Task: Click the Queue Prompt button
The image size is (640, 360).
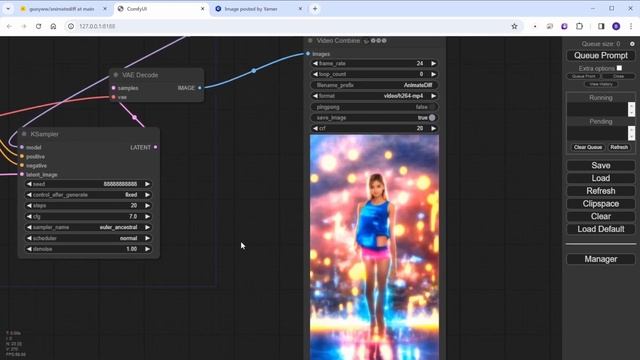Action: click(600, 56)
